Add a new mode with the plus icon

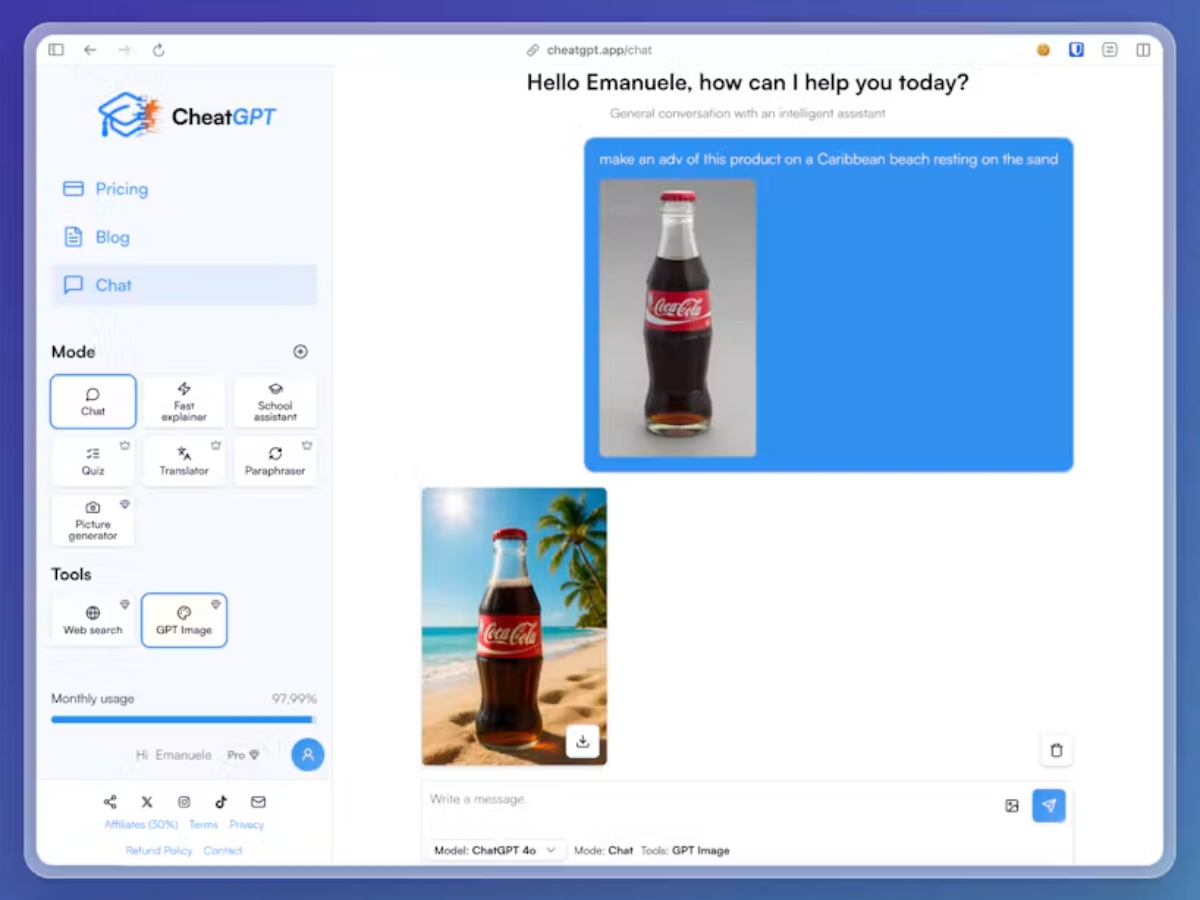(x=300, y=352)
